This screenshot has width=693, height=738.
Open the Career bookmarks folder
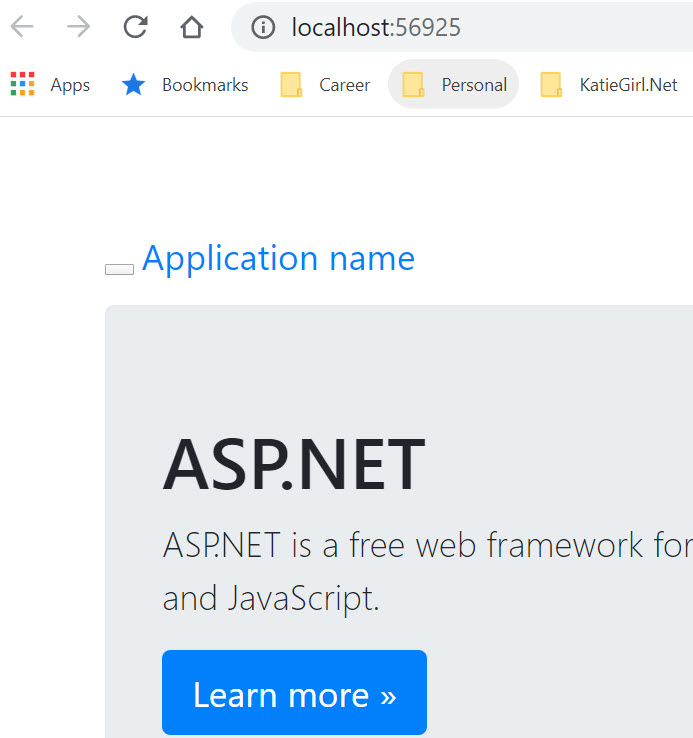pos(325,85)
